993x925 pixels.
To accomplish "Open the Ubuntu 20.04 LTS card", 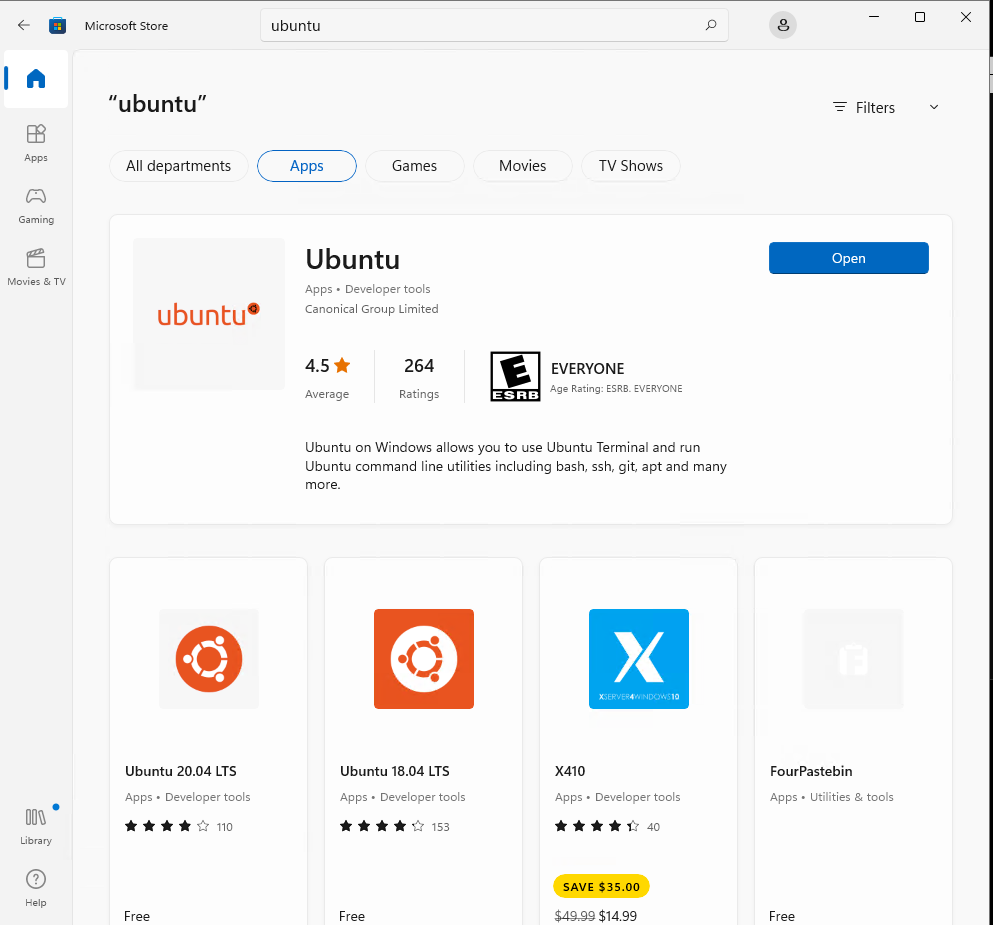I will 208,740.
